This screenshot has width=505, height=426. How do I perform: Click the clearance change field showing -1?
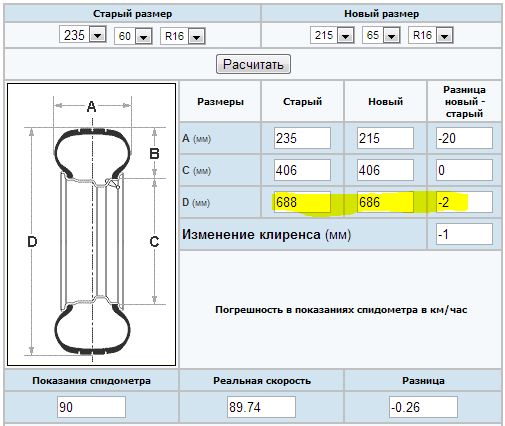(464, 234)
